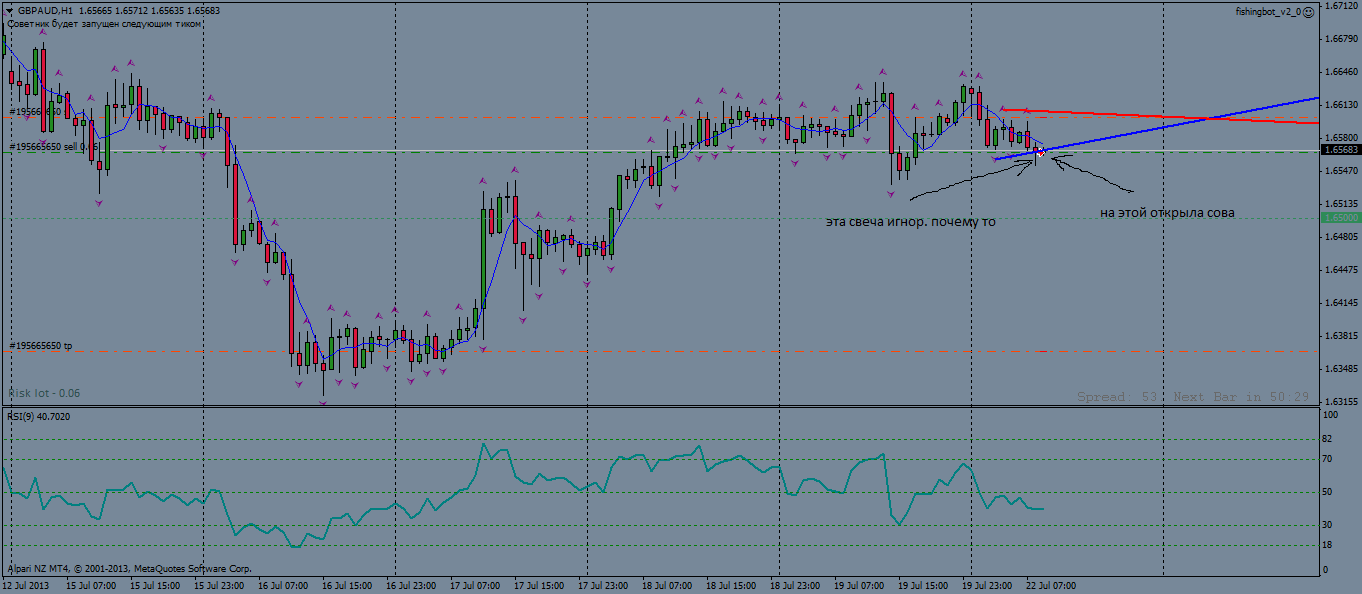Select the thick blue trend line
Viewport: 1362px width, 594px height.
pyautogui.click(x=1157, y=128)
